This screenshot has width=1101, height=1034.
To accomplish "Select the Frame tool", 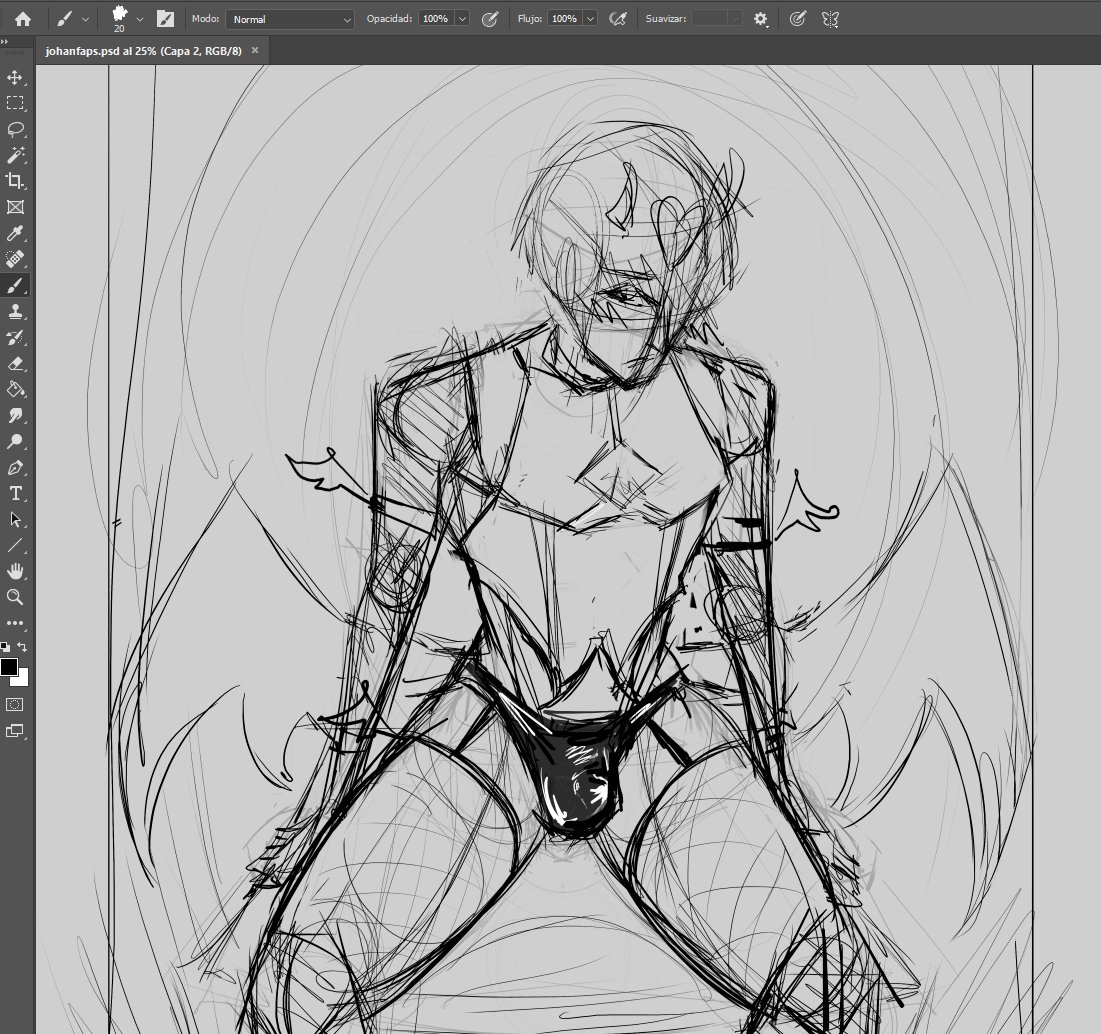I will tap(15, 207).
